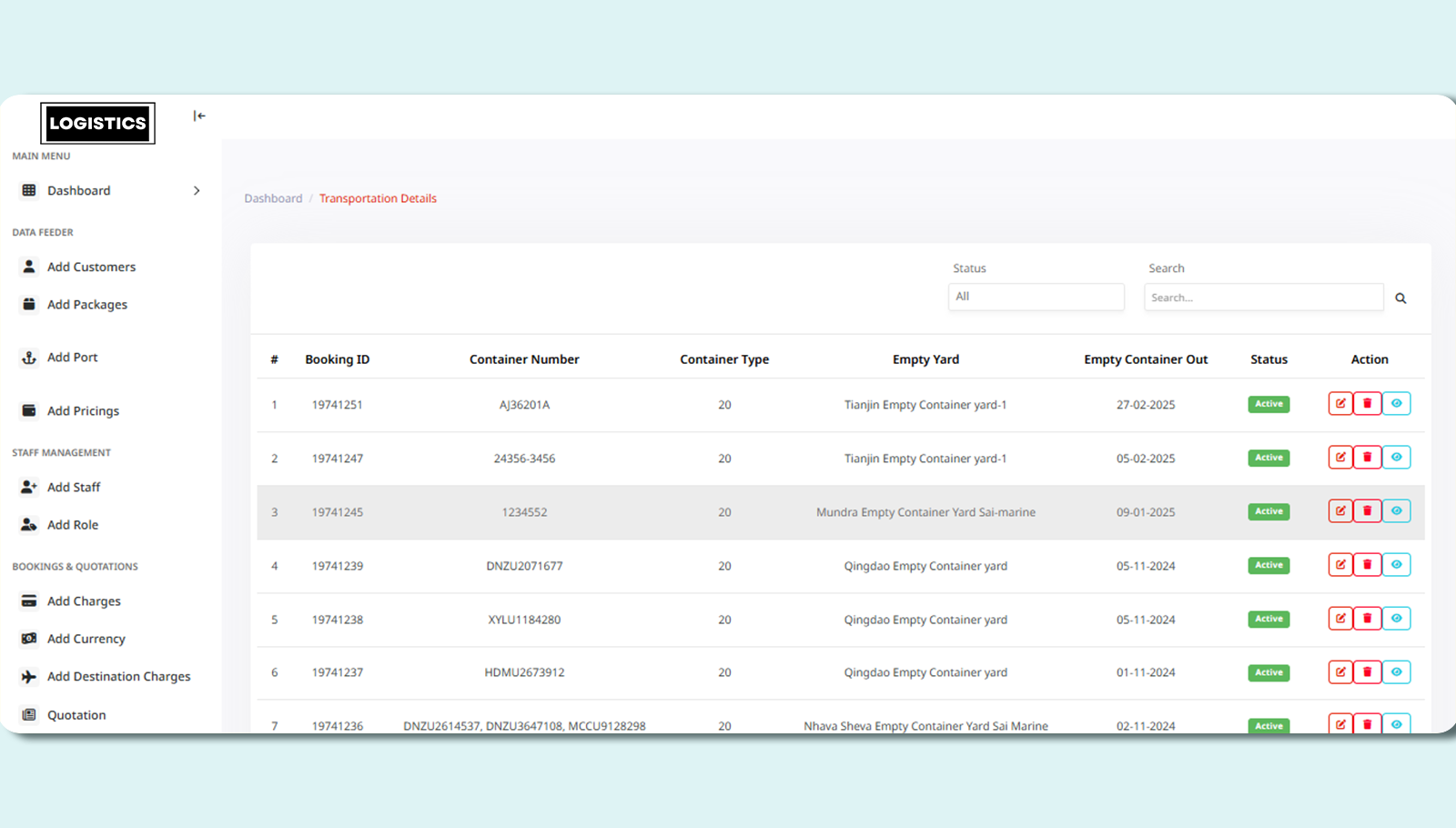This screenshot has height=828, width=1456.
Task: Open the Status filter dropdown
Action: 1036,297
